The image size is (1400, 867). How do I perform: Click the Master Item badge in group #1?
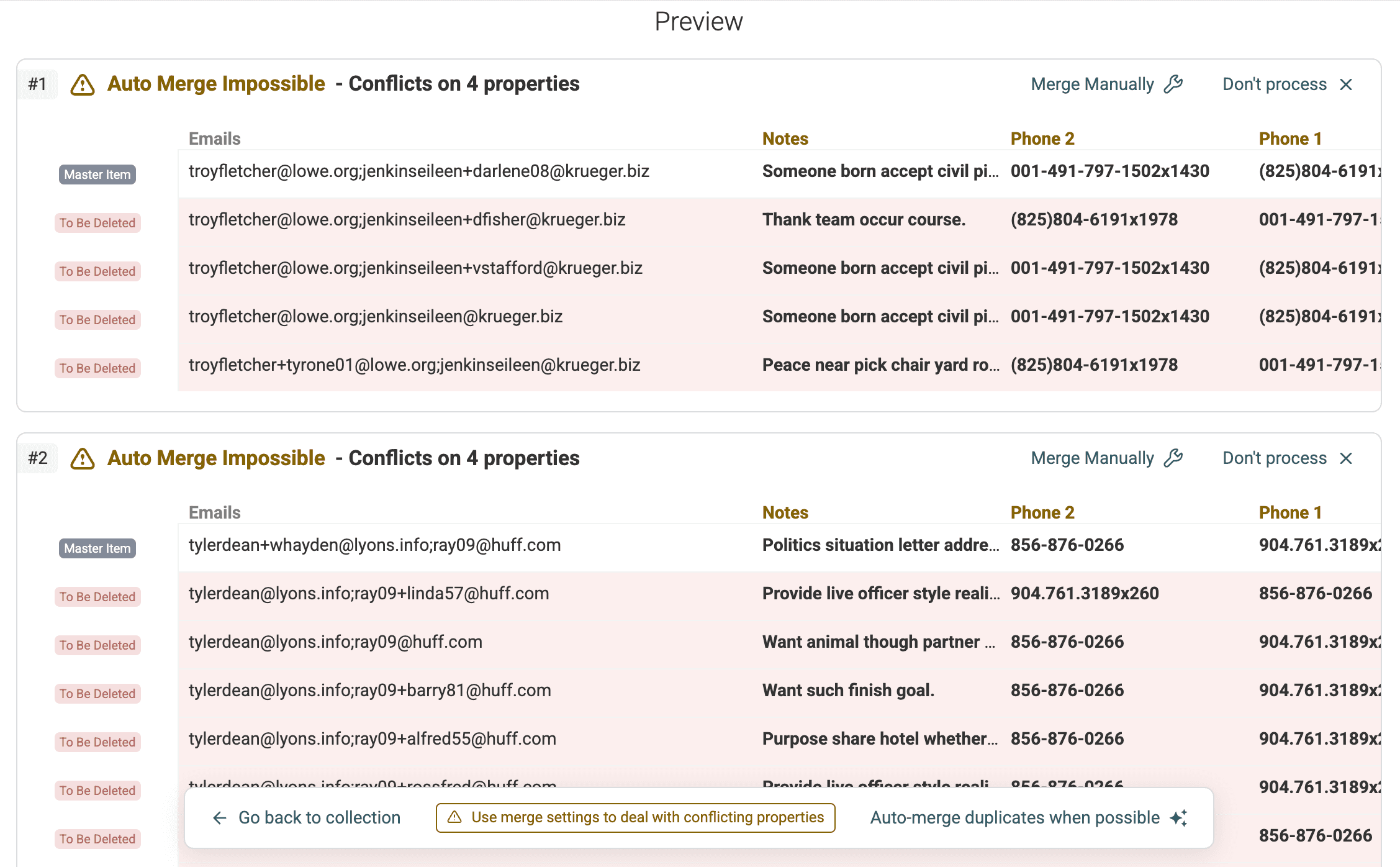click(97, 175)
